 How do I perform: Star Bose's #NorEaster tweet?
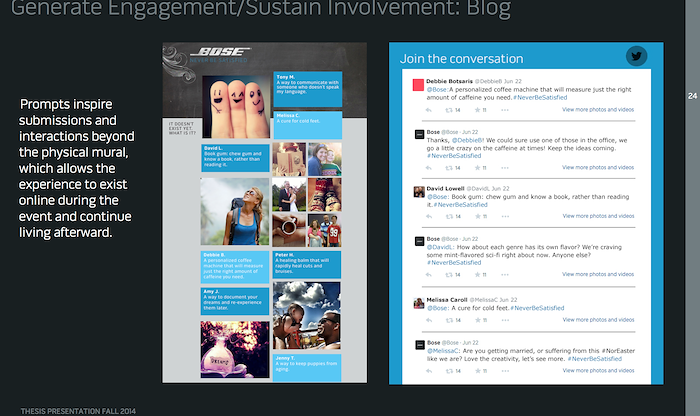pyautogui.click(x=478, y=371)
